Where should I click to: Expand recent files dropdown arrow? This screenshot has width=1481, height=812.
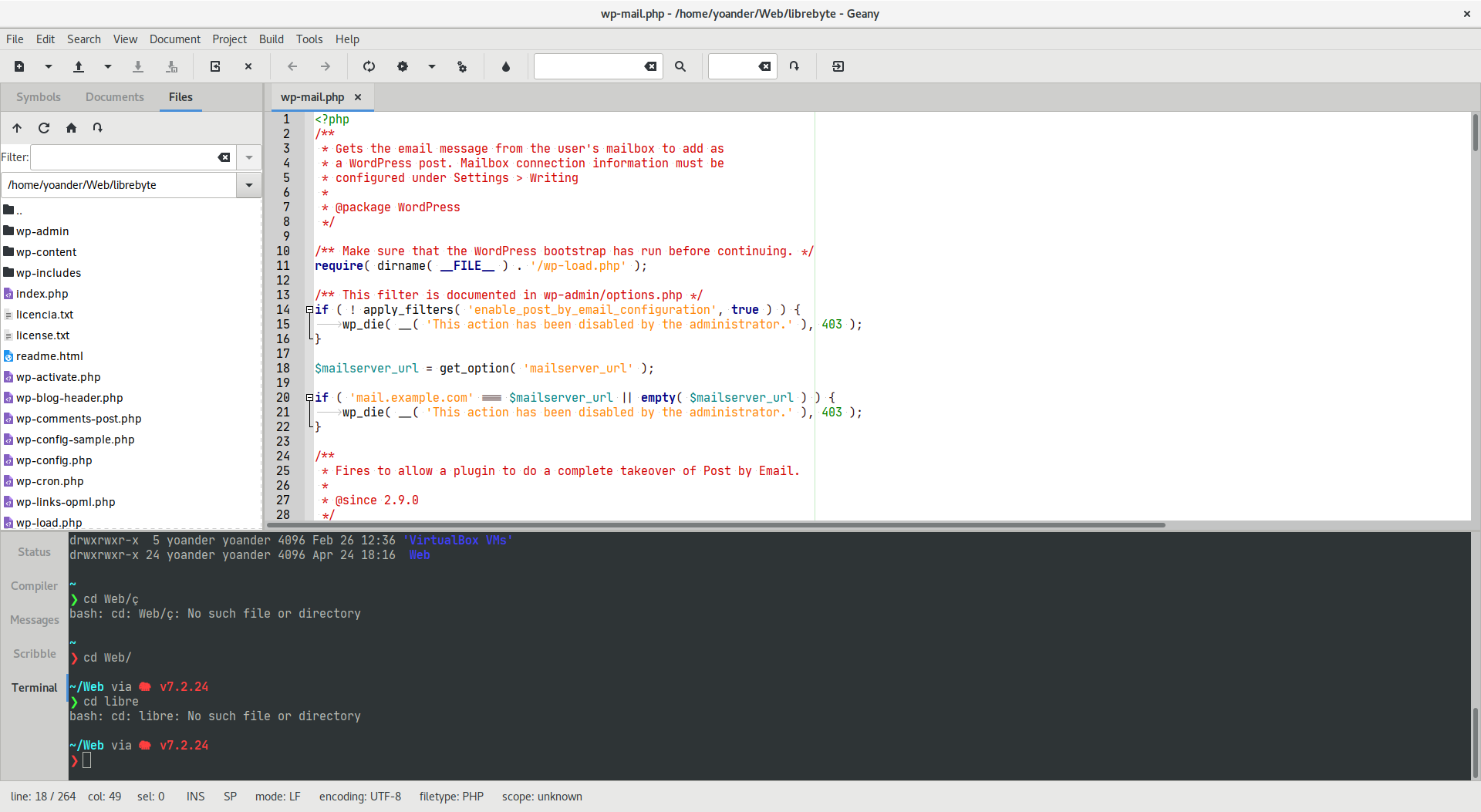tap(108, 67)
